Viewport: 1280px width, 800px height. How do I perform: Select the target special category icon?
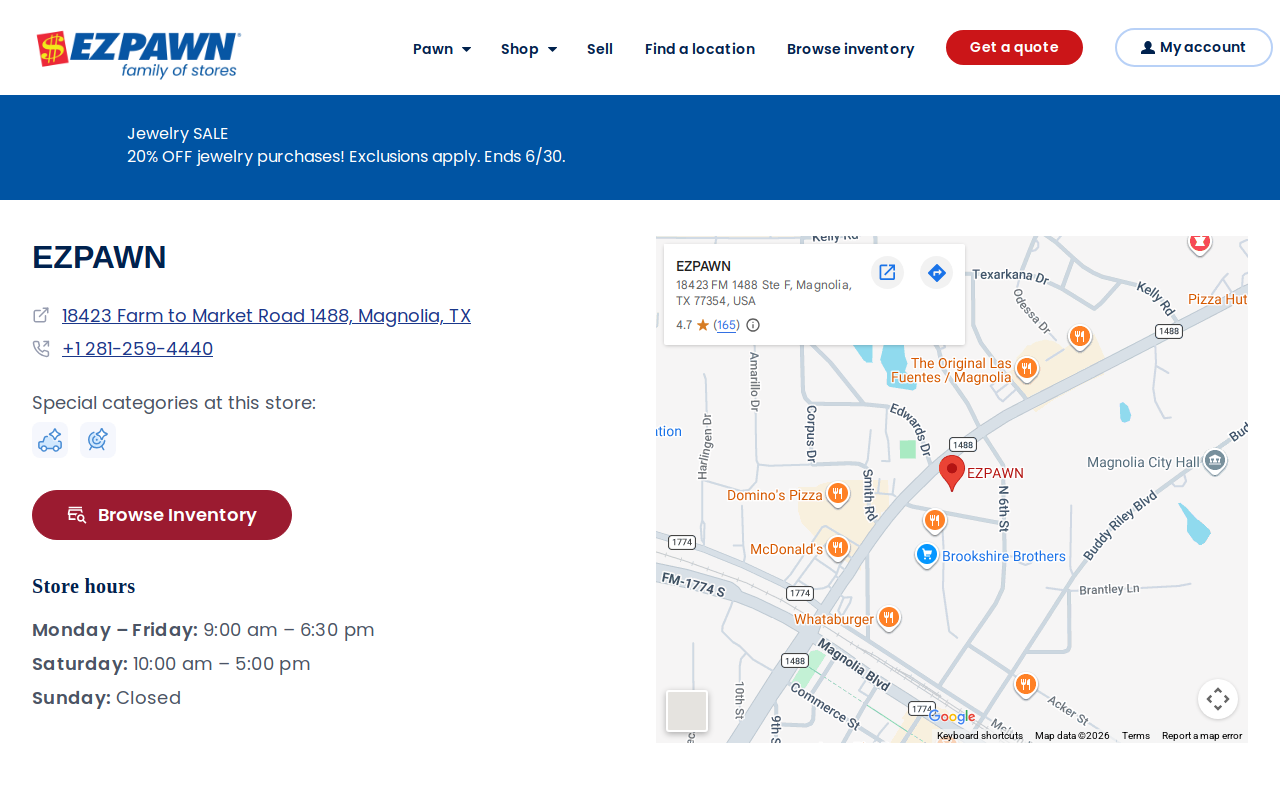pos(98,440)
